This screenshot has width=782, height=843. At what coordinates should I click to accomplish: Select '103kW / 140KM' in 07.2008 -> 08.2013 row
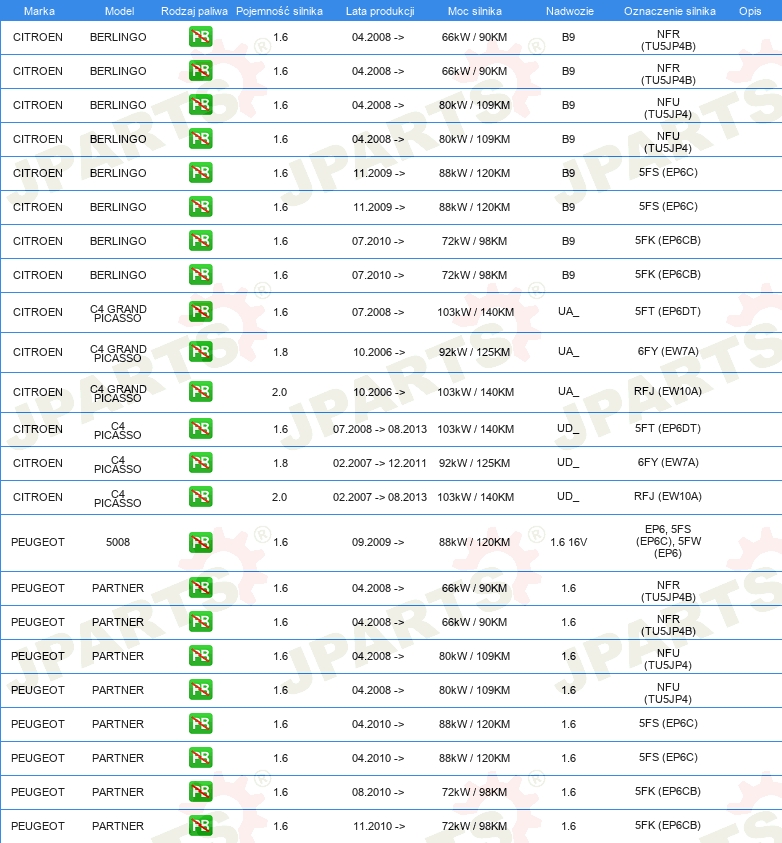[x=475, y=429]
